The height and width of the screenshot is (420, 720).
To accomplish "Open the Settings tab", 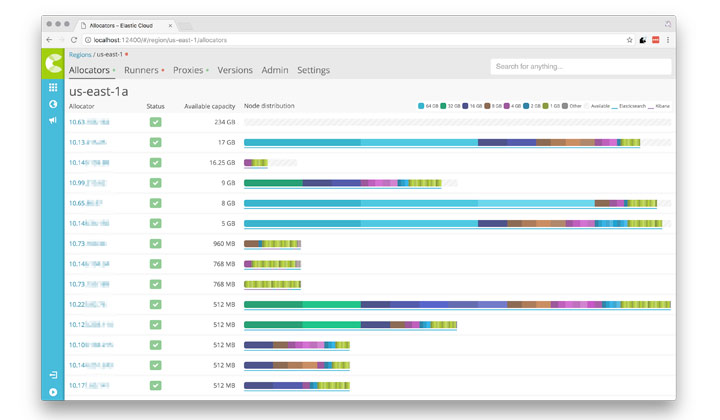I will pos(313,70).
